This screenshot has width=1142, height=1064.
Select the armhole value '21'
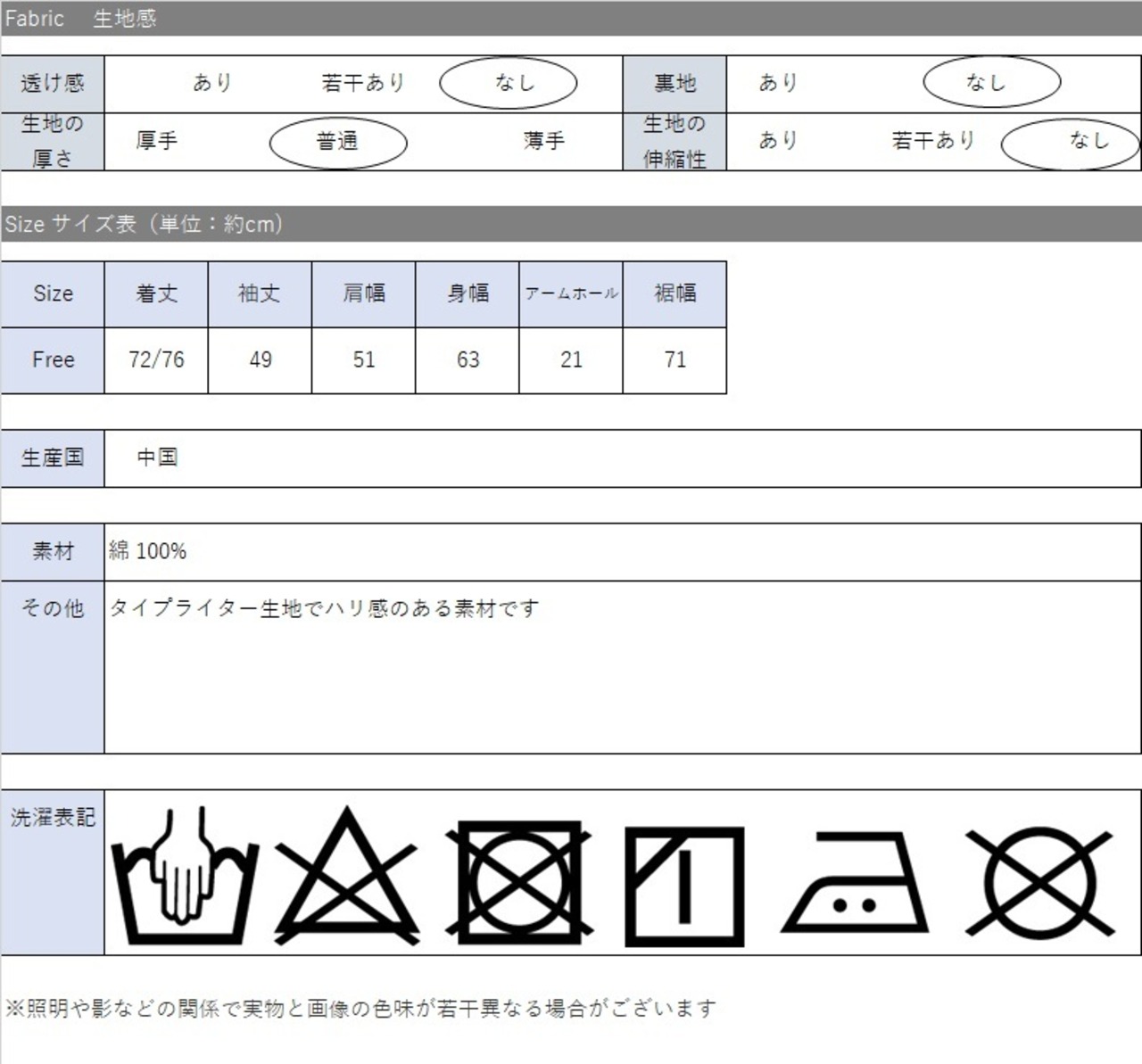(x=571, y=360)
